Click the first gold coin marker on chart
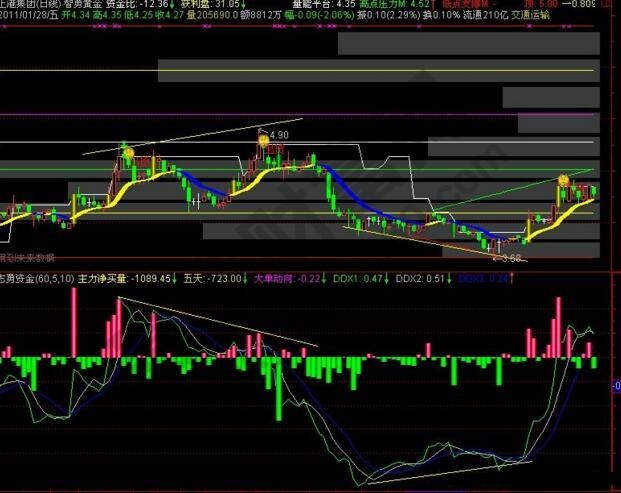 [x=127, y=152]
